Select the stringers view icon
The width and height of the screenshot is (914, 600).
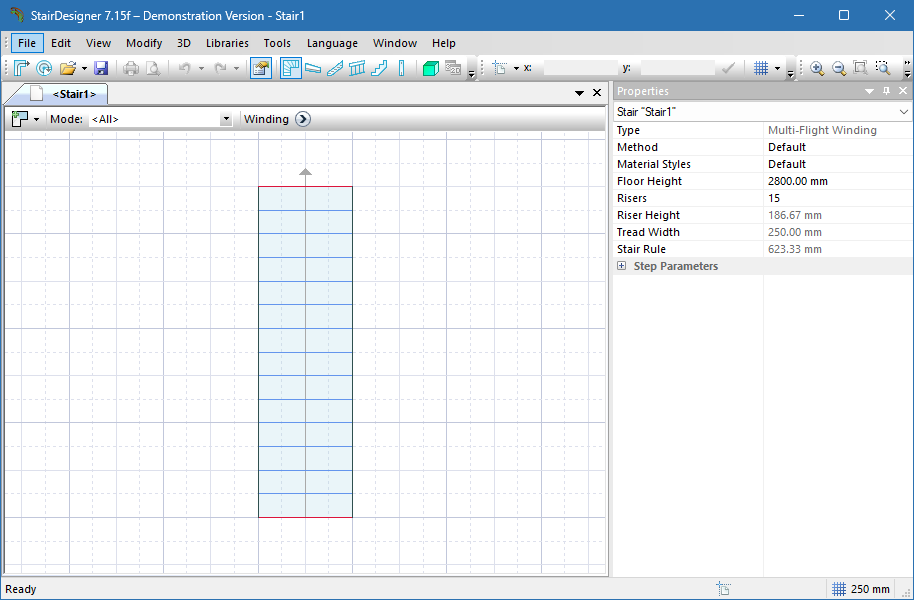[335, 68]
